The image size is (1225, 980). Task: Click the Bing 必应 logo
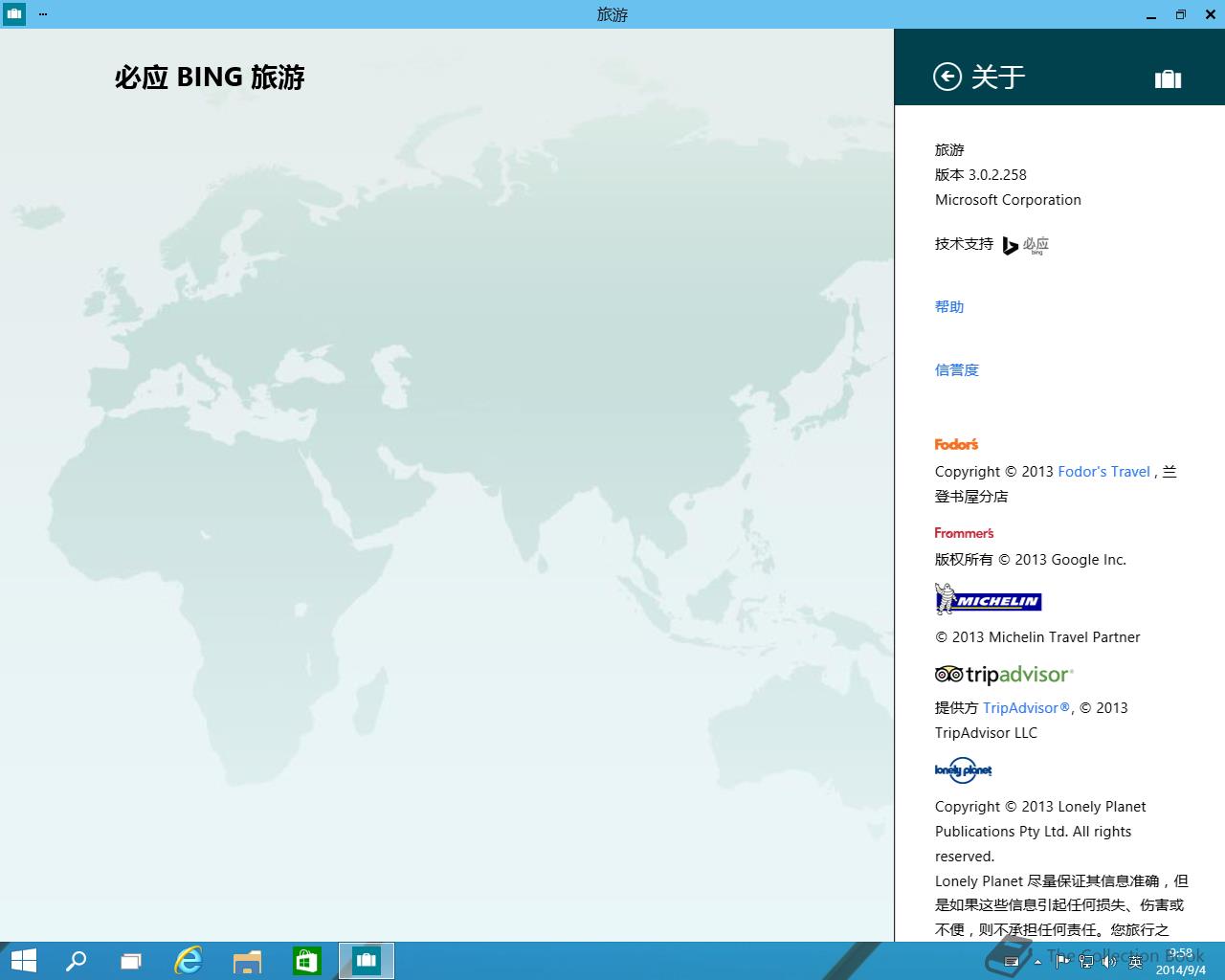(x=1026, y=246)
